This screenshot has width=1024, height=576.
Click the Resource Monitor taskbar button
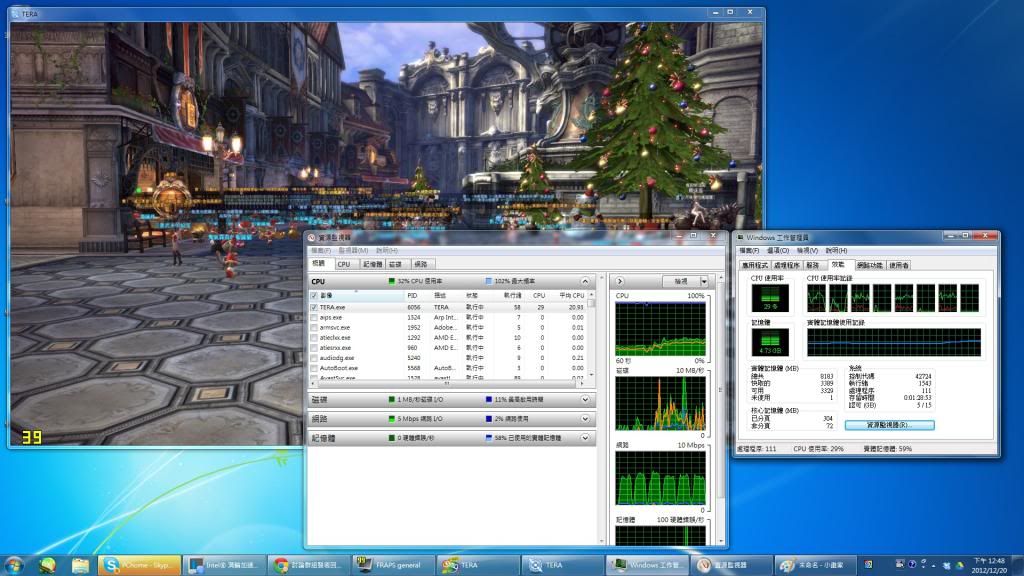[732, 565]
